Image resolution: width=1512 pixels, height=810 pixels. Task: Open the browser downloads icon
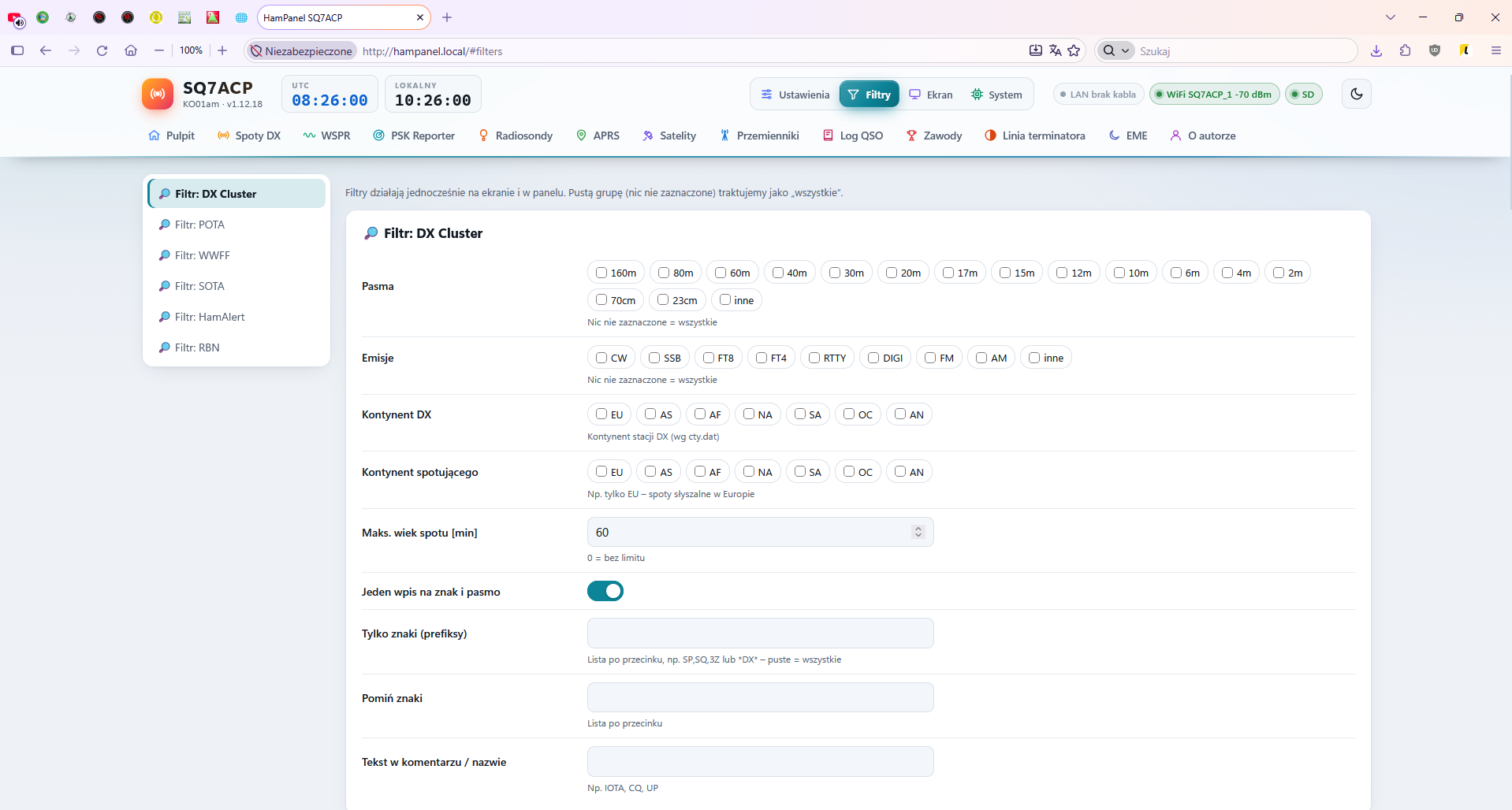pyautogui.click(x=1376, y=50)
